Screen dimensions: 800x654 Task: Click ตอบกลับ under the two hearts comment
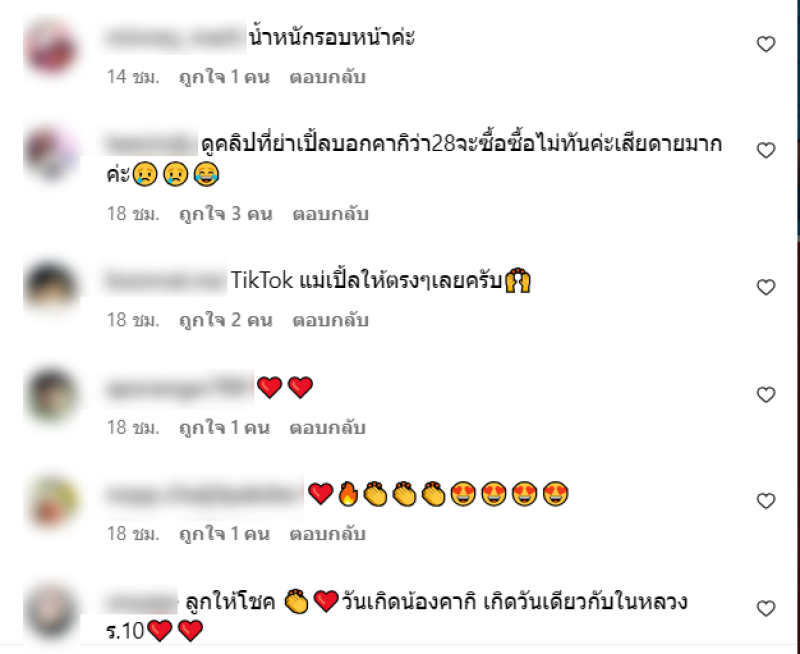(328, 427)
